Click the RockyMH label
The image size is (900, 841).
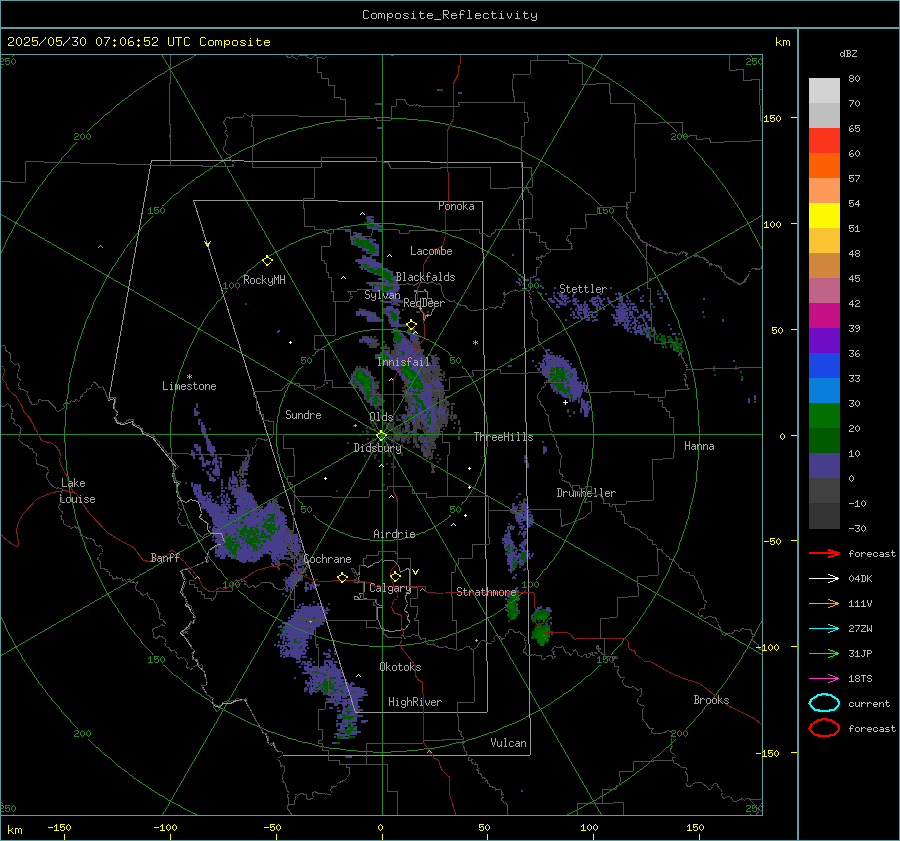tap(264, 280)
